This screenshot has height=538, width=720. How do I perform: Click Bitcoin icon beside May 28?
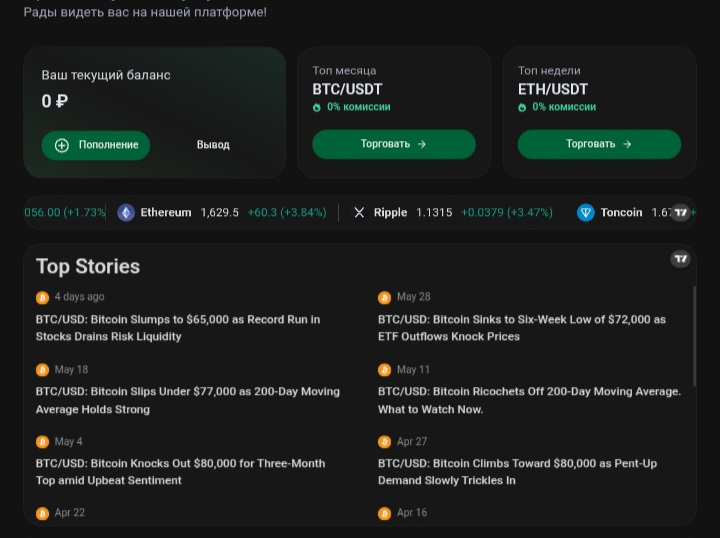[x=384, y=297]
